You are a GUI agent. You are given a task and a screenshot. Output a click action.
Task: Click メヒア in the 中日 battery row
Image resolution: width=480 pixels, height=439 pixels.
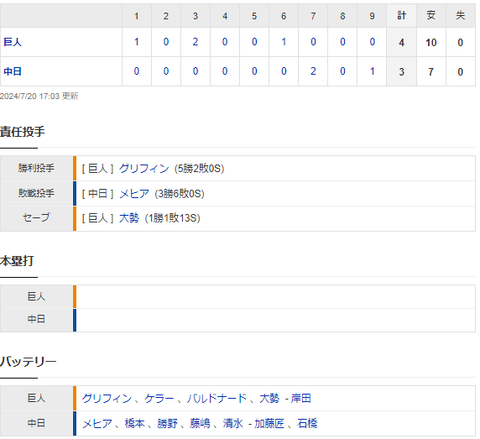click(x=97, y=423)
